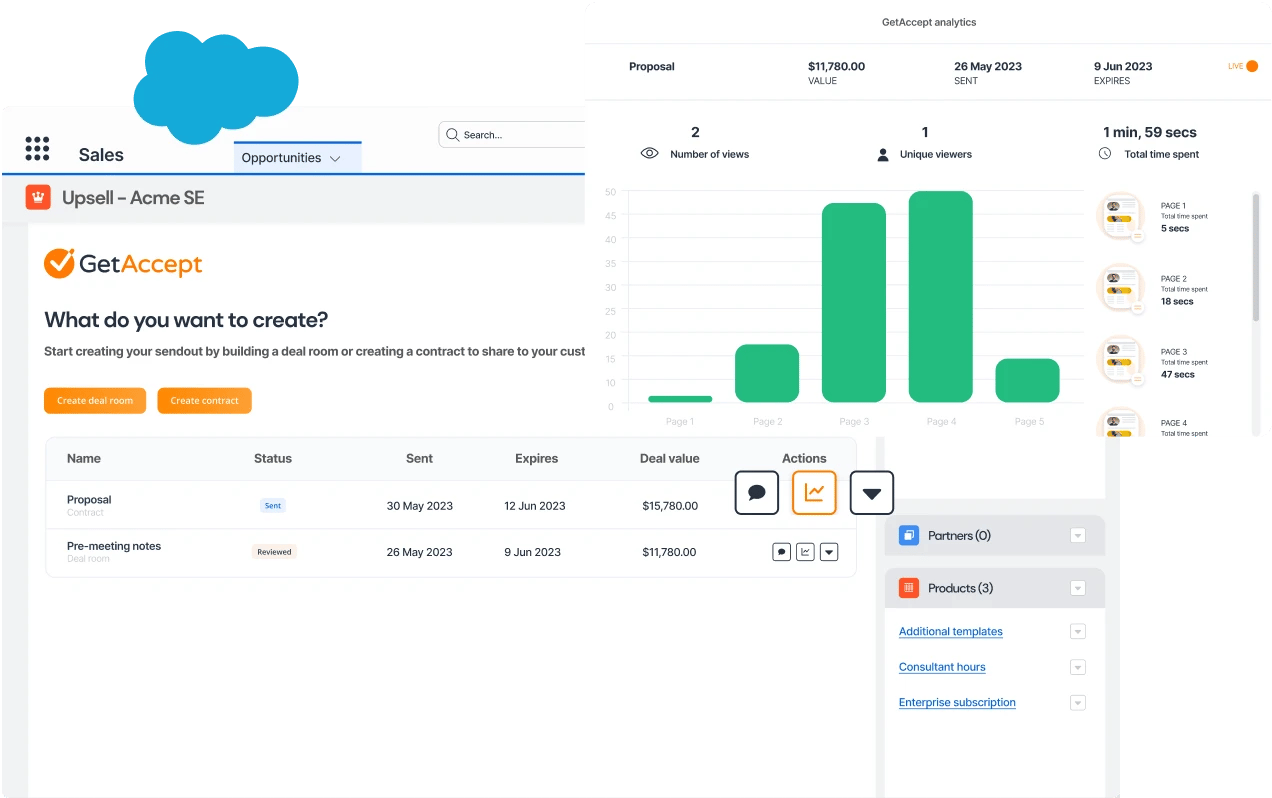Click the Status column header
The image size is (1272, 798).
[273, 458]
